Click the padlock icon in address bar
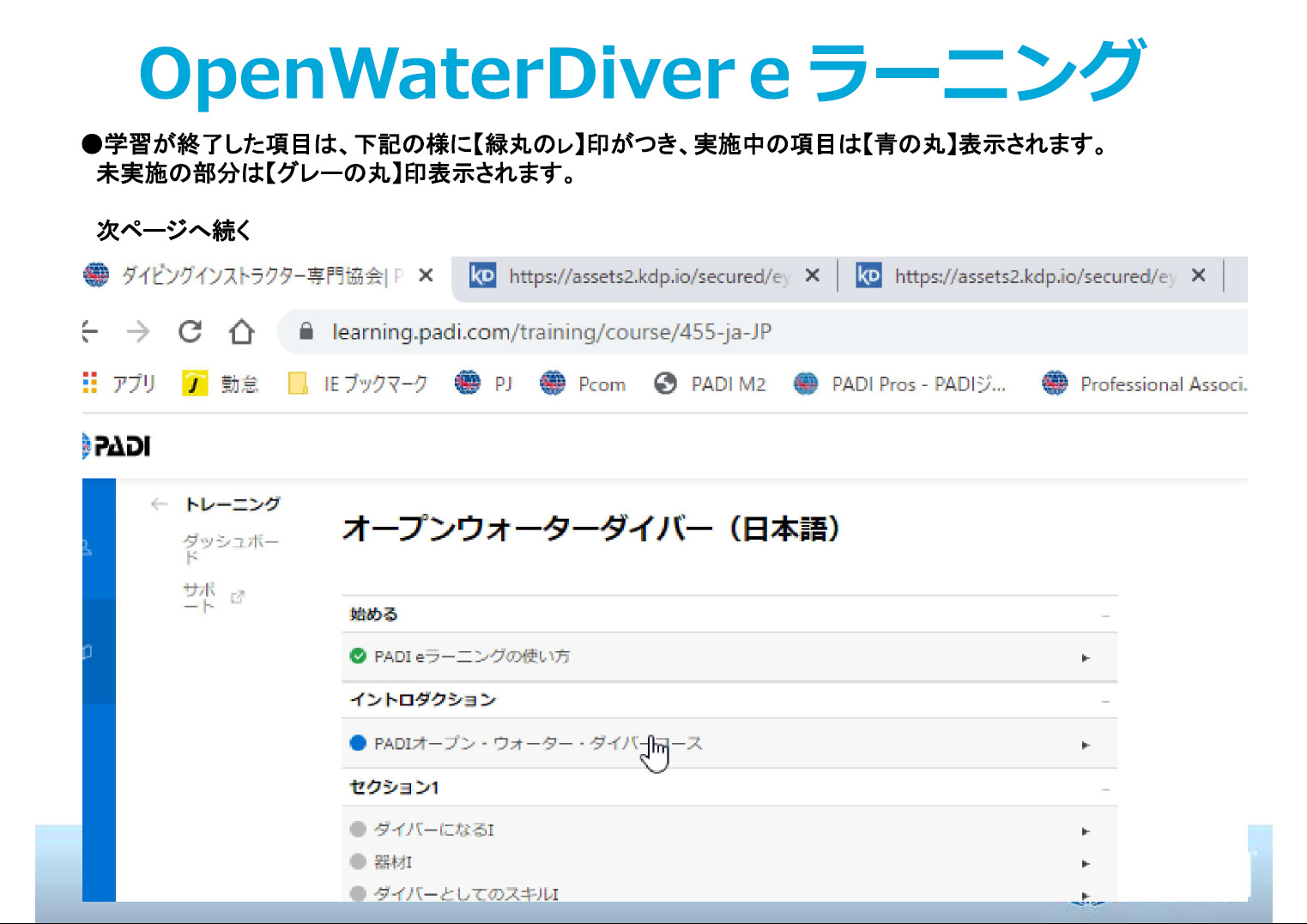The height and width of the screenshot is (924, 1307). pyautogui.click(x=306, y=331)
